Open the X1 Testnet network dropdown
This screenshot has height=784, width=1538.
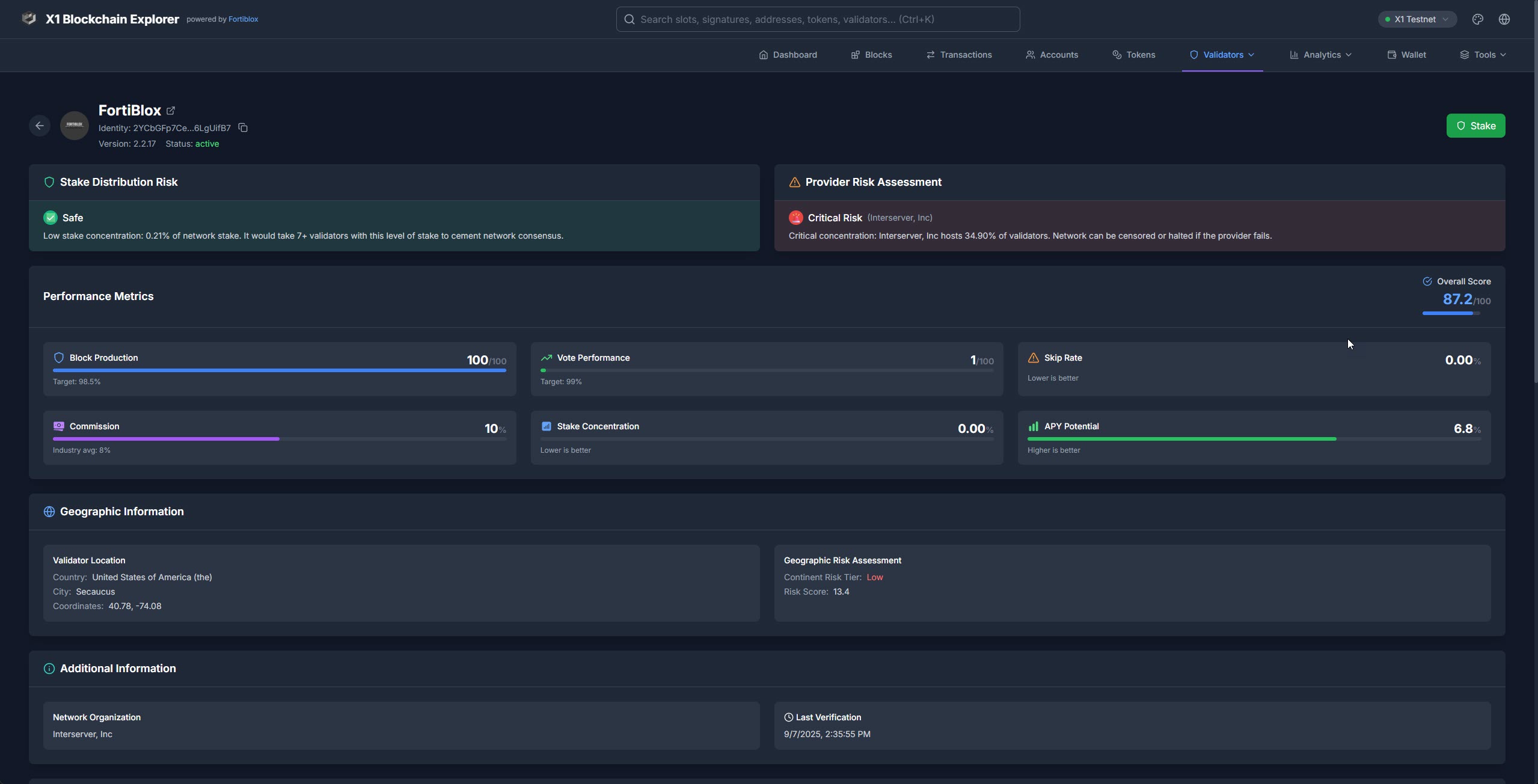(1417, 19)
